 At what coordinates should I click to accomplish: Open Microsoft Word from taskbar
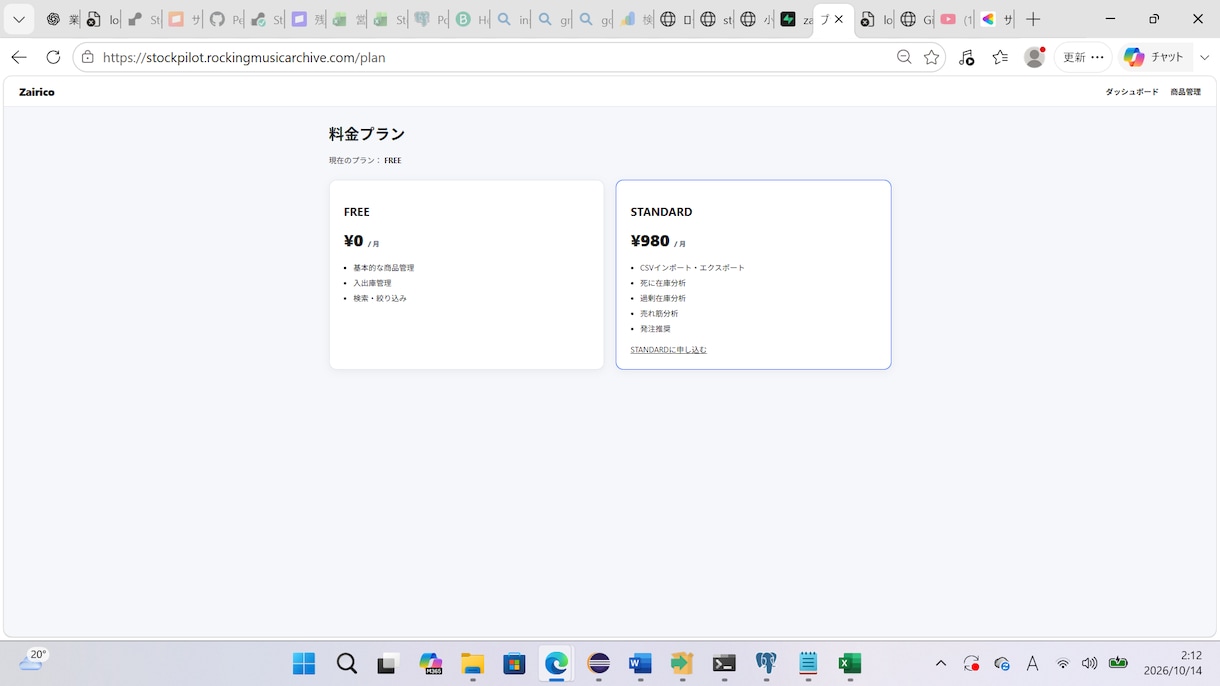[640, 663]
